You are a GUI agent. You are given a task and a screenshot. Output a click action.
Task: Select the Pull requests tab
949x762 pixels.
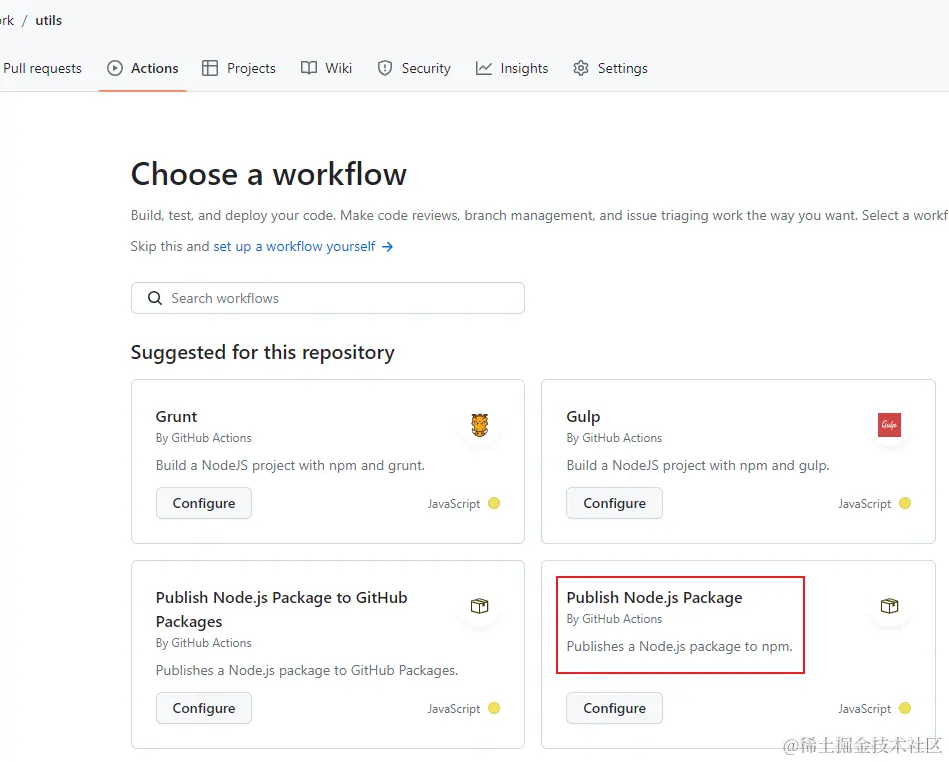[41, 68]
